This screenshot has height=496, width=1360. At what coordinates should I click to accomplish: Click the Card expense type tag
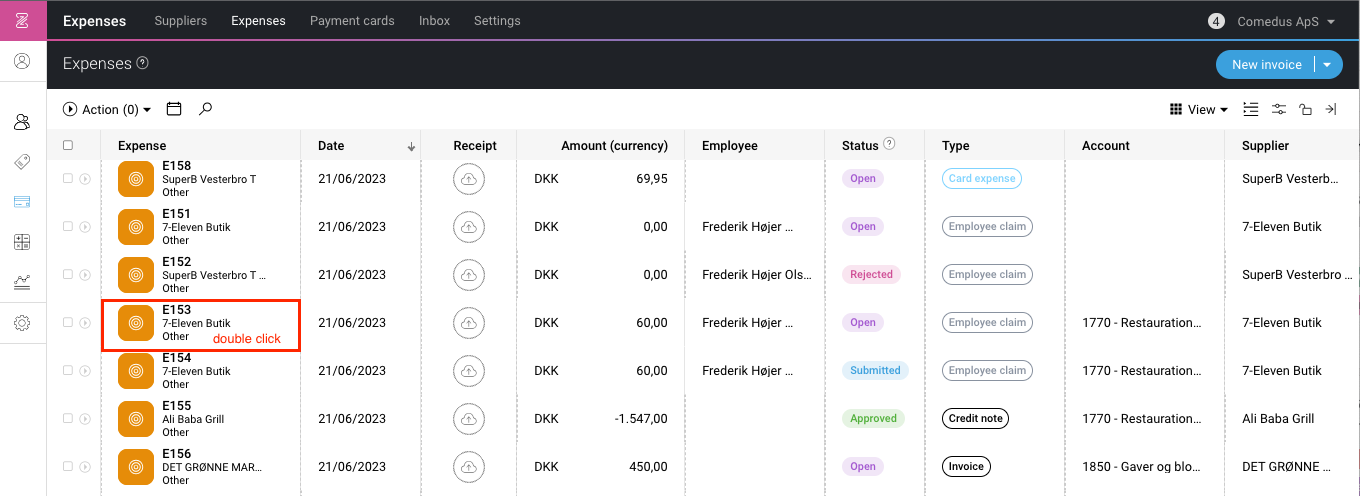(x=982, y=179)
